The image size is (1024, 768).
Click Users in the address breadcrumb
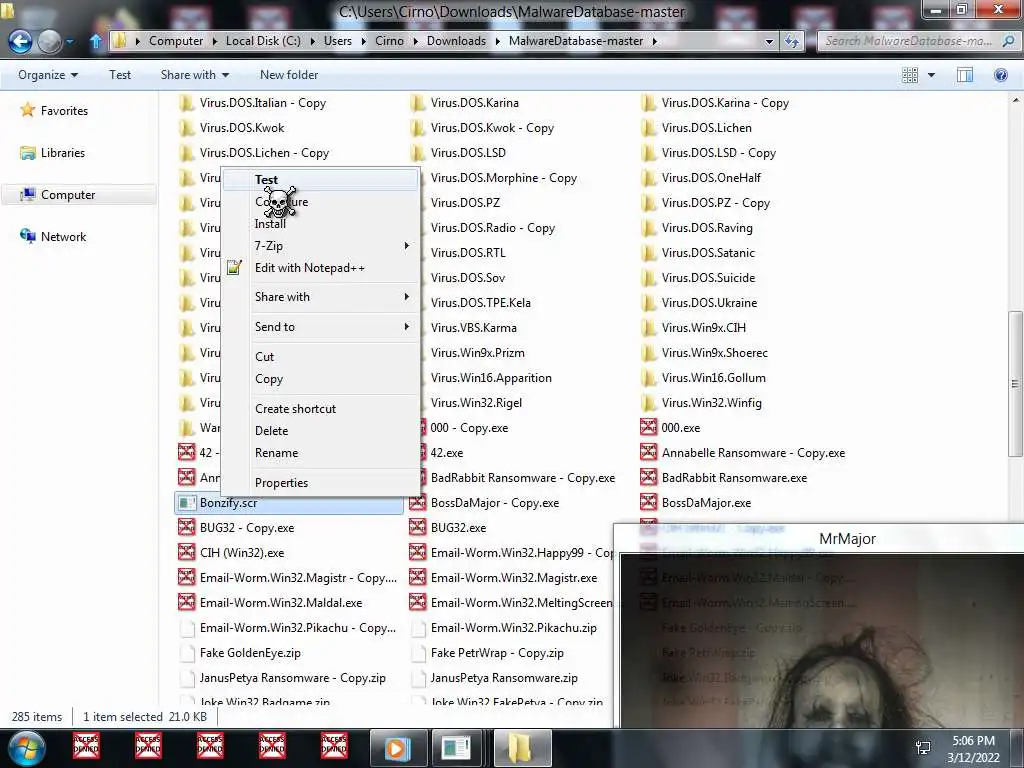pyautogui.click(x=338, y=41)
